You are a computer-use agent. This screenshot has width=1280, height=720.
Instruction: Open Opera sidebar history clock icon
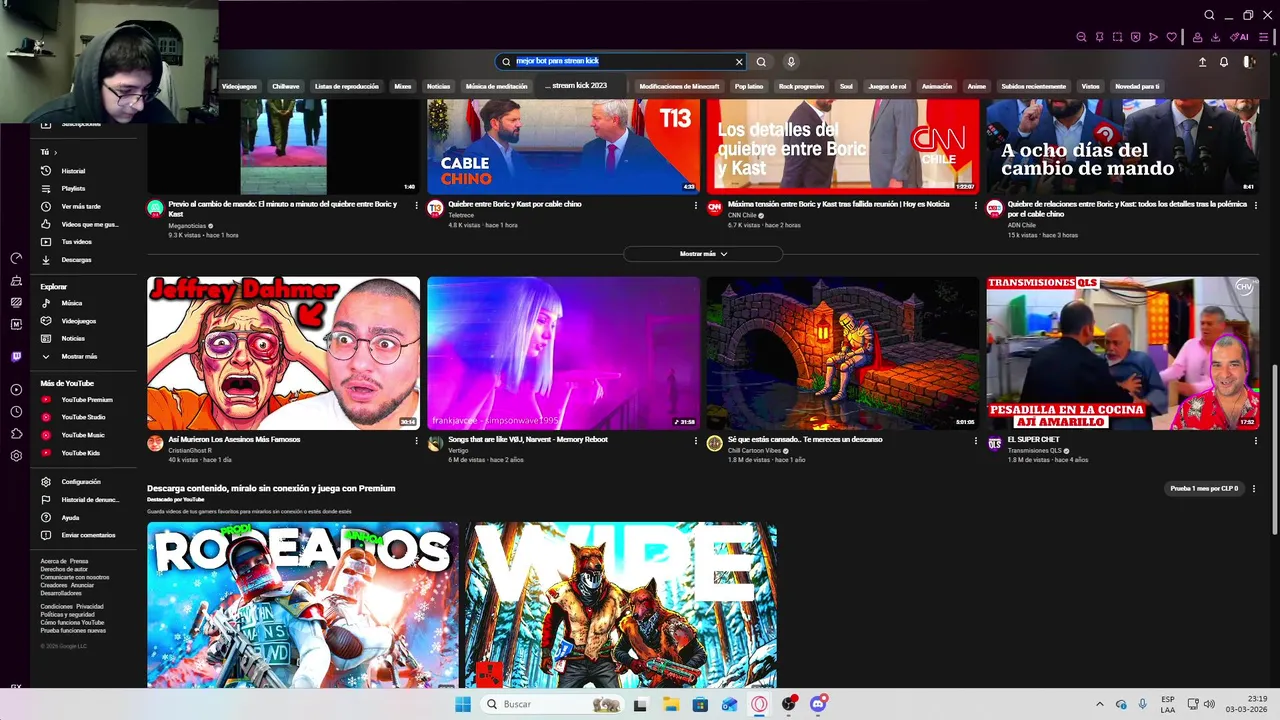click(16, 412)
